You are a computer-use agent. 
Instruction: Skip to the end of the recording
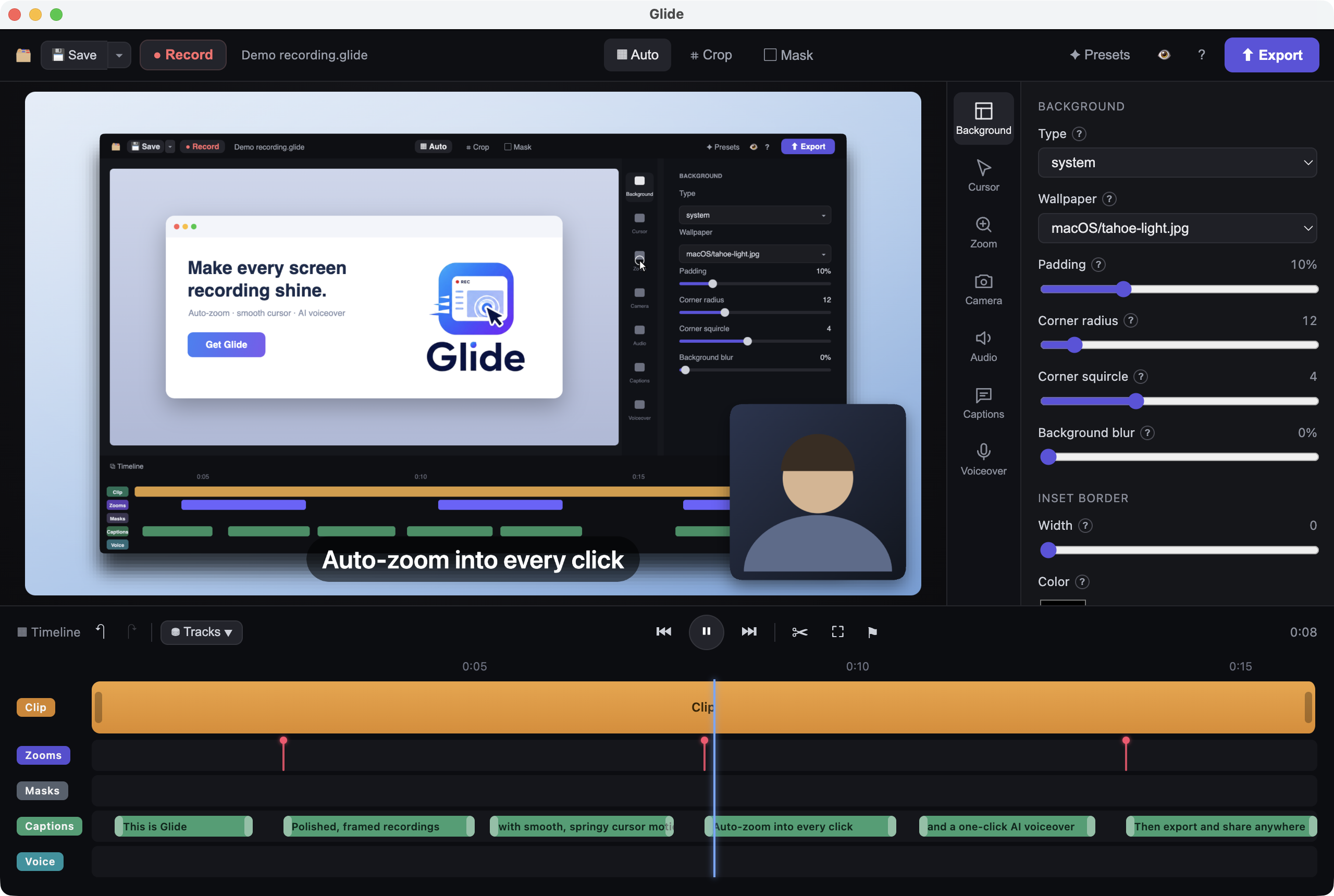click(x=749, y=631)
